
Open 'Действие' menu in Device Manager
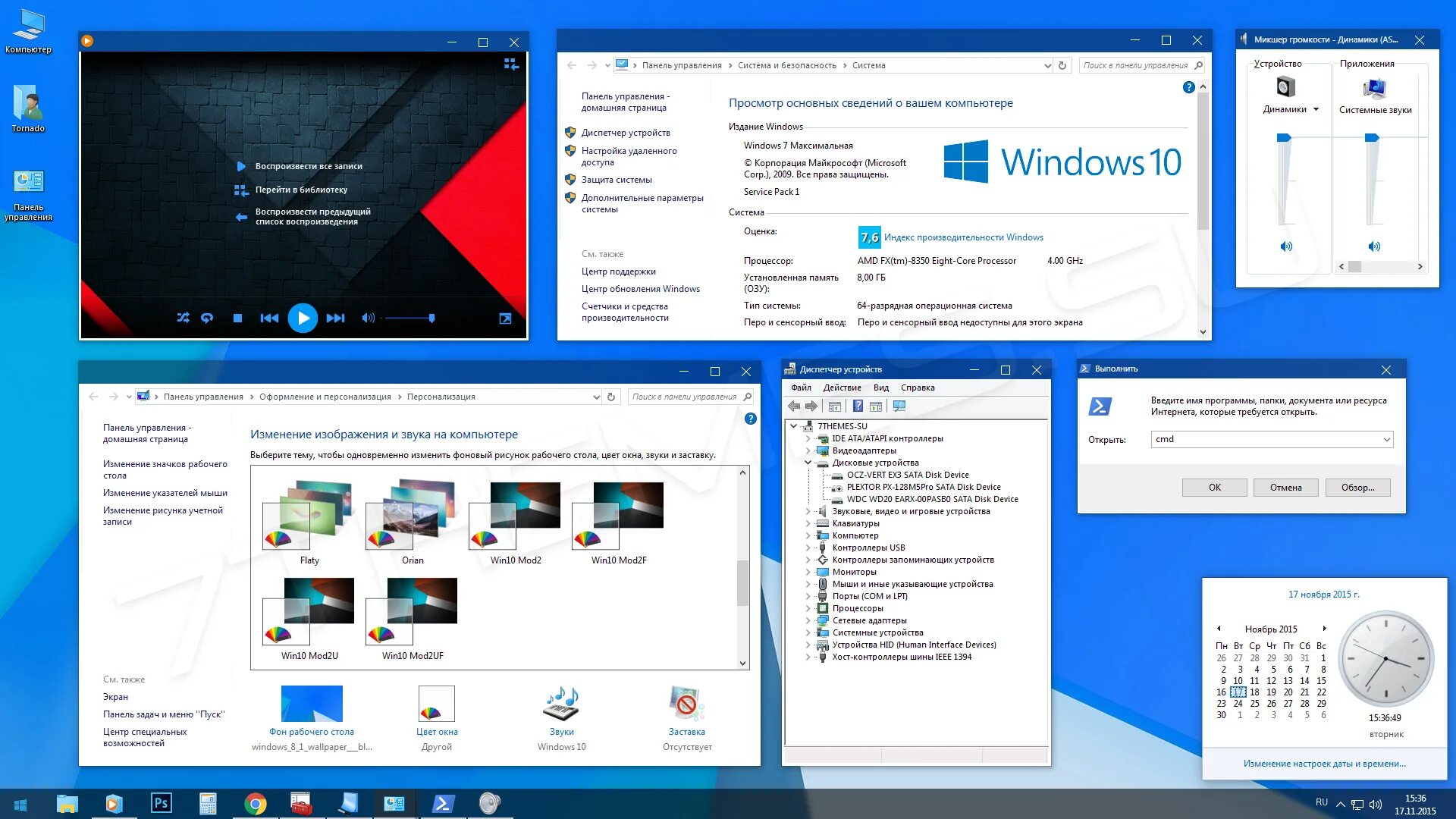click(x=842, y=388)
